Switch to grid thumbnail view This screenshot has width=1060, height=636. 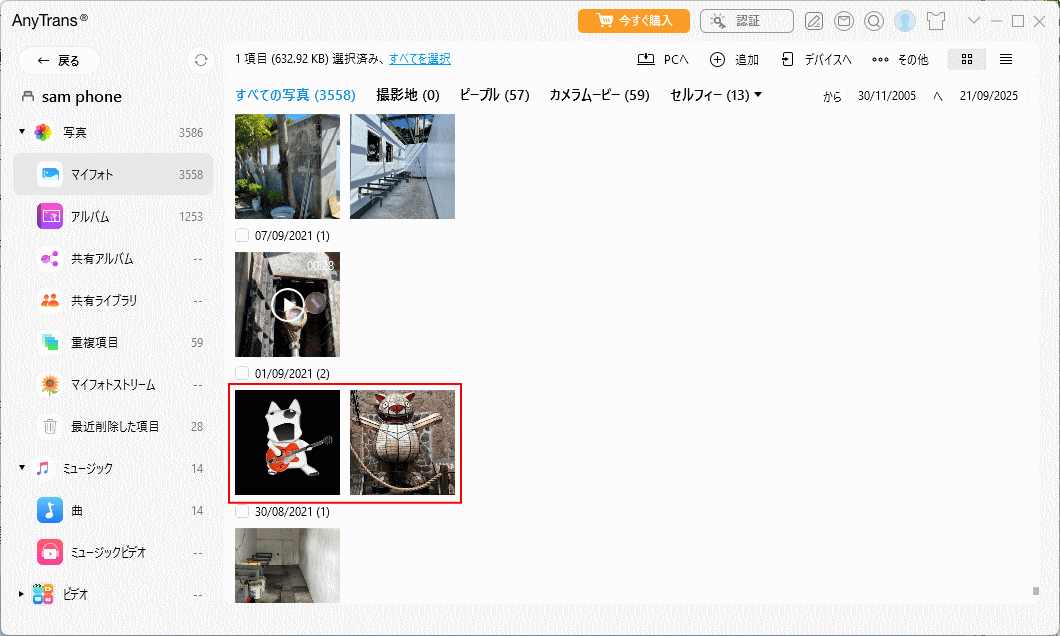[x=967, y=59]
